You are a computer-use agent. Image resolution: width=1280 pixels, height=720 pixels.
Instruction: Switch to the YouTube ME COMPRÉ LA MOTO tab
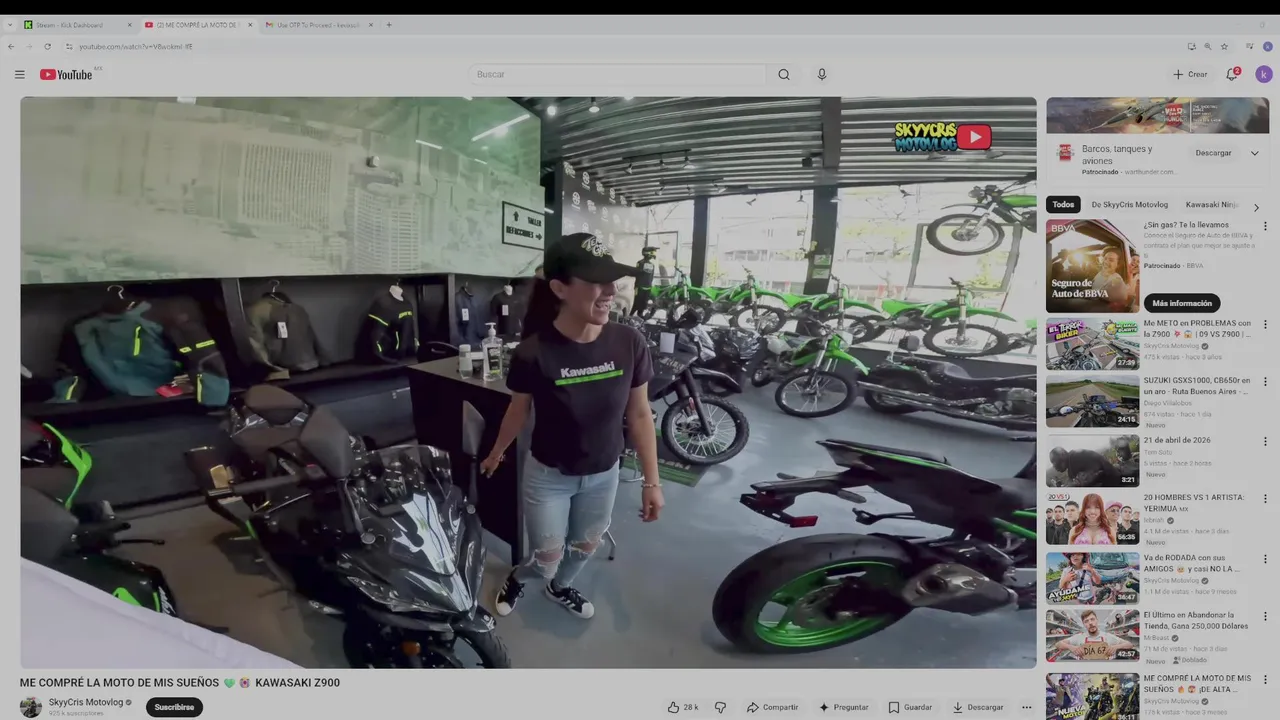coord(197,25)
